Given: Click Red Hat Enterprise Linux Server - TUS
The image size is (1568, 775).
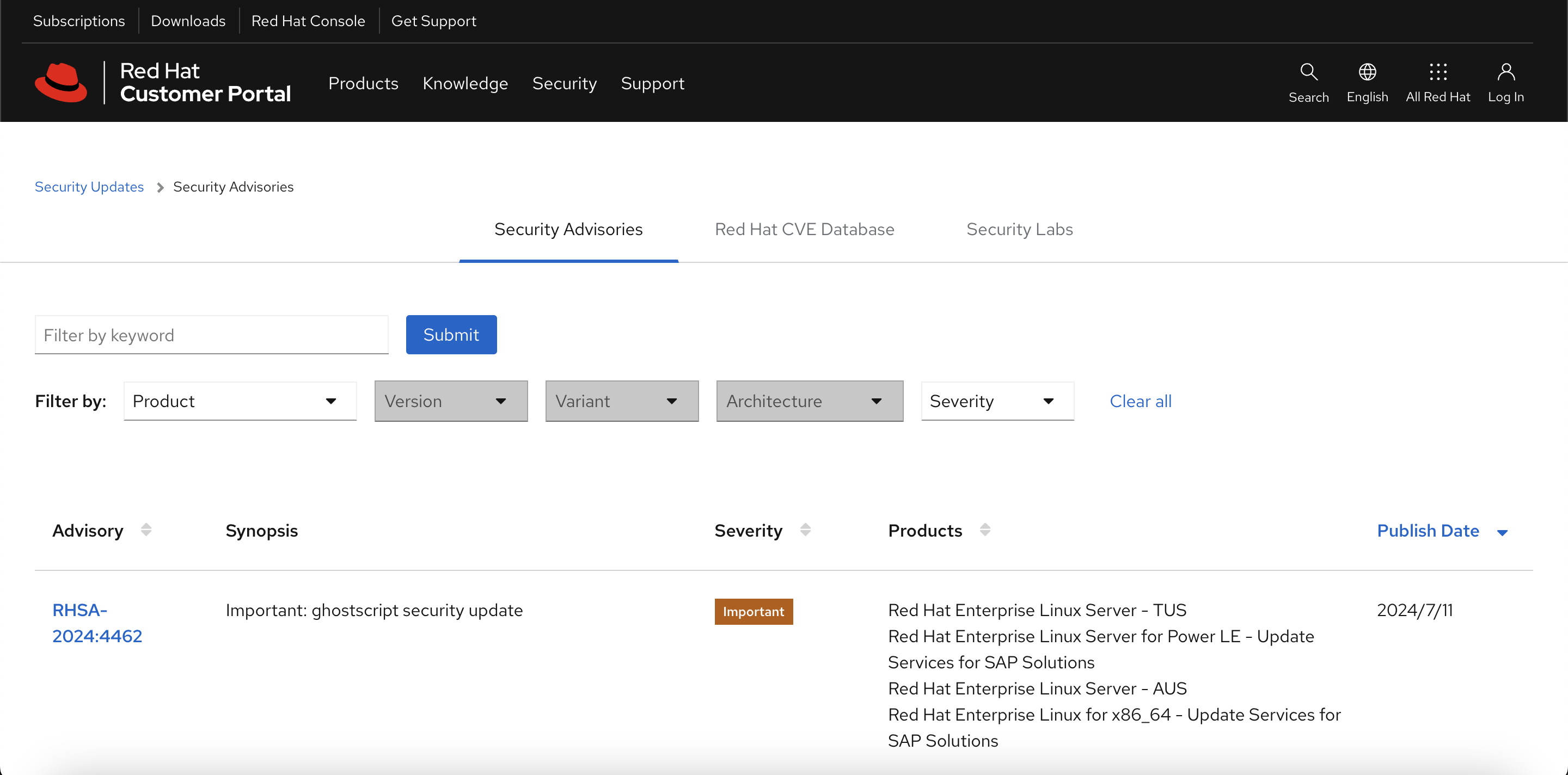Looking at the screenshot, I should click(1037, 610).
